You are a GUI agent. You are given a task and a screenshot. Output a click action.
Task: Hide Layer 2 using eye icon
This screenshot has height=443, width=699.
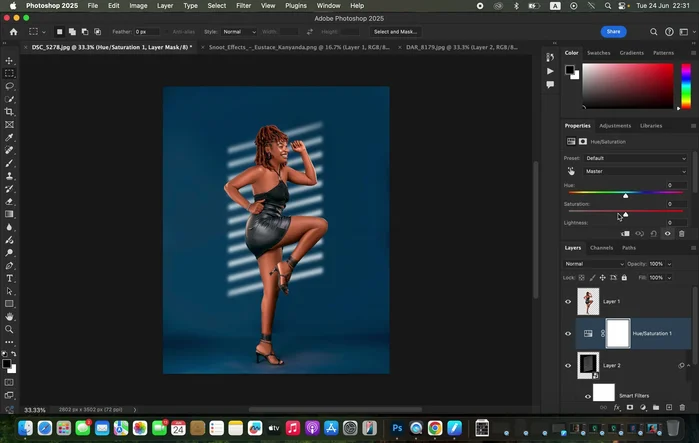[x=568, y=366]
